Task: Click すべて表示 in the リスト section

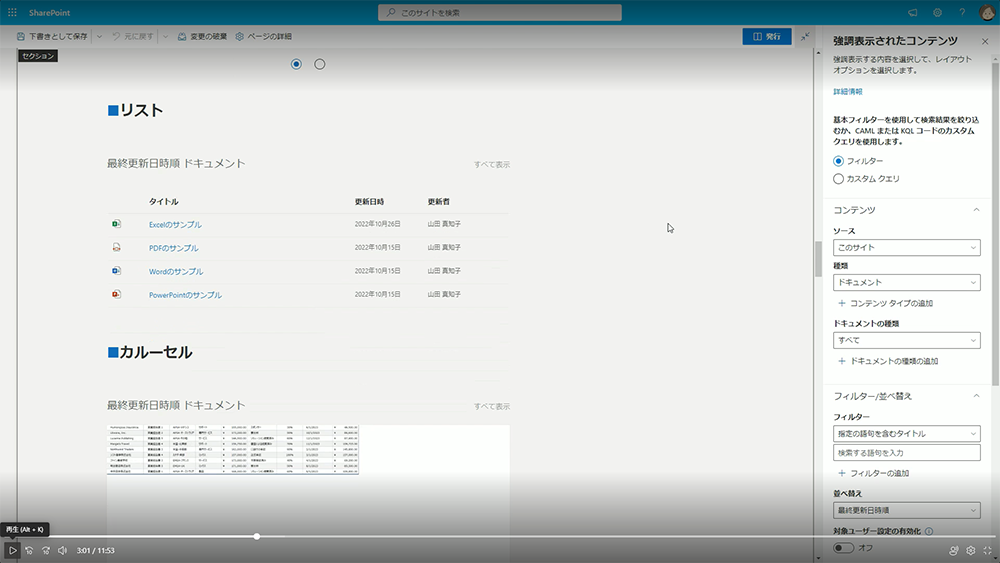Action: click(x=492, y=165)
